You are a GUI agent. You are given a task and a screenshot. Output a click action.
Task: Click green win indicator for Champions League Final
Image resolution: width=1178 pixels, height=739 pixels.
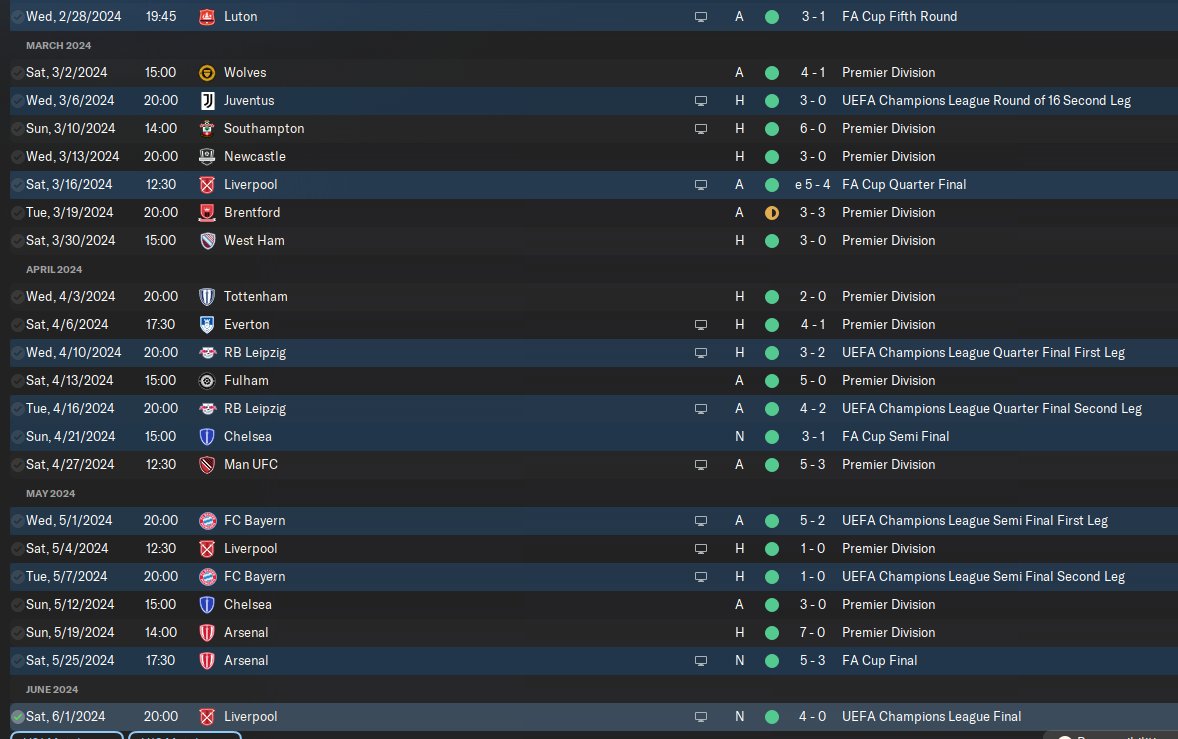[x=771, y=716]
